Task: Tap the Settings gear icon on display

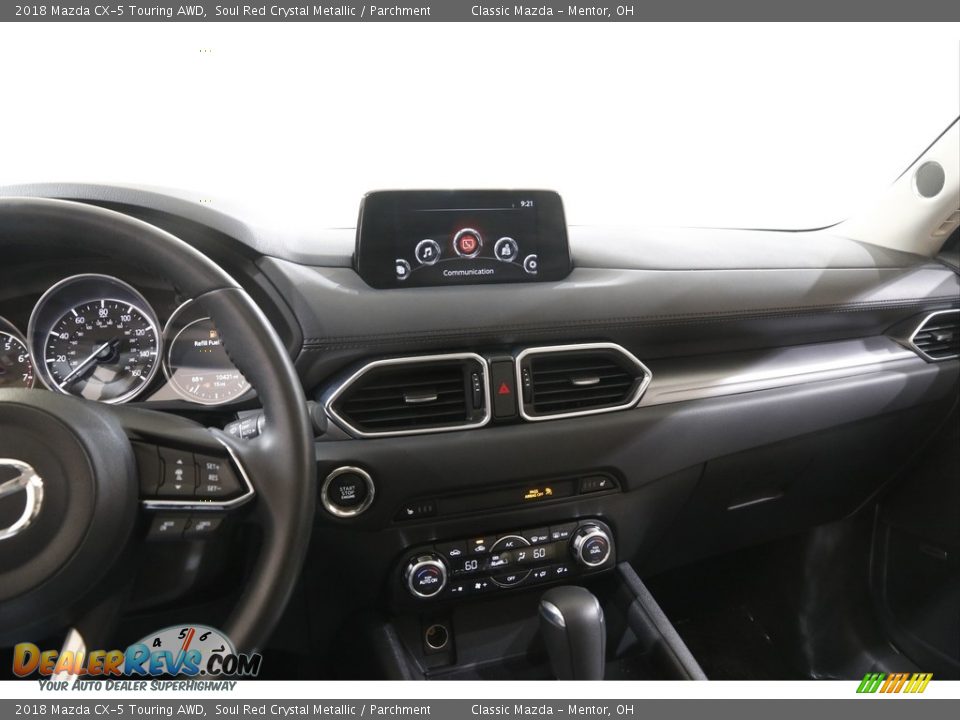Action: coord(531,264)
